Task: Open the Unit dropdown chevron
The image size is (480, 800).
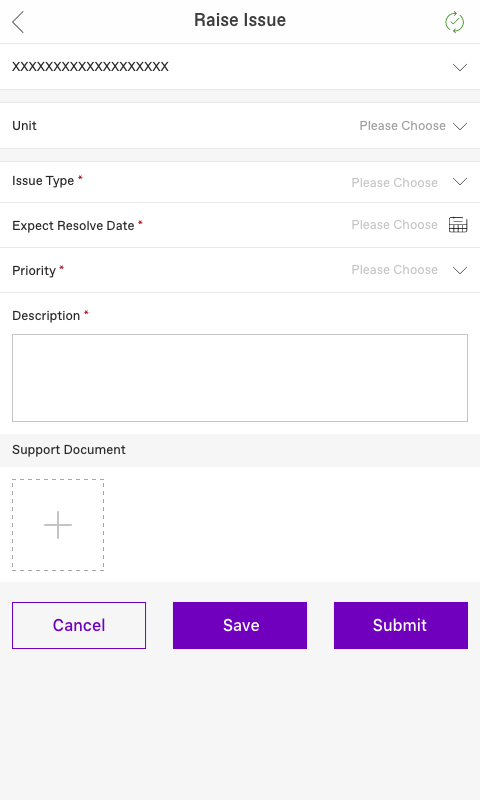Action: point(460,126)
